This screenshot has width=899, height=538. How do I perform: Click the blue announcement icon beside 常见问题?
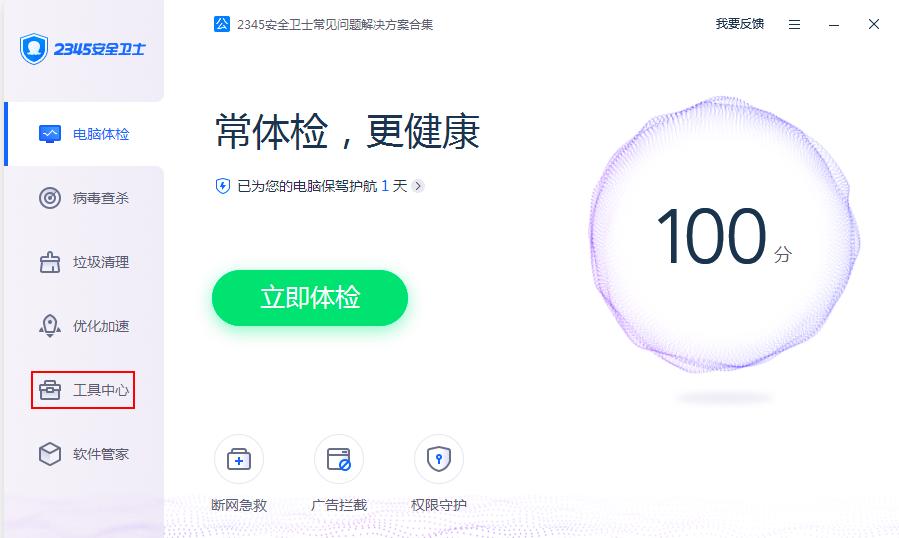pyautogui.click(x=222, y=24)
